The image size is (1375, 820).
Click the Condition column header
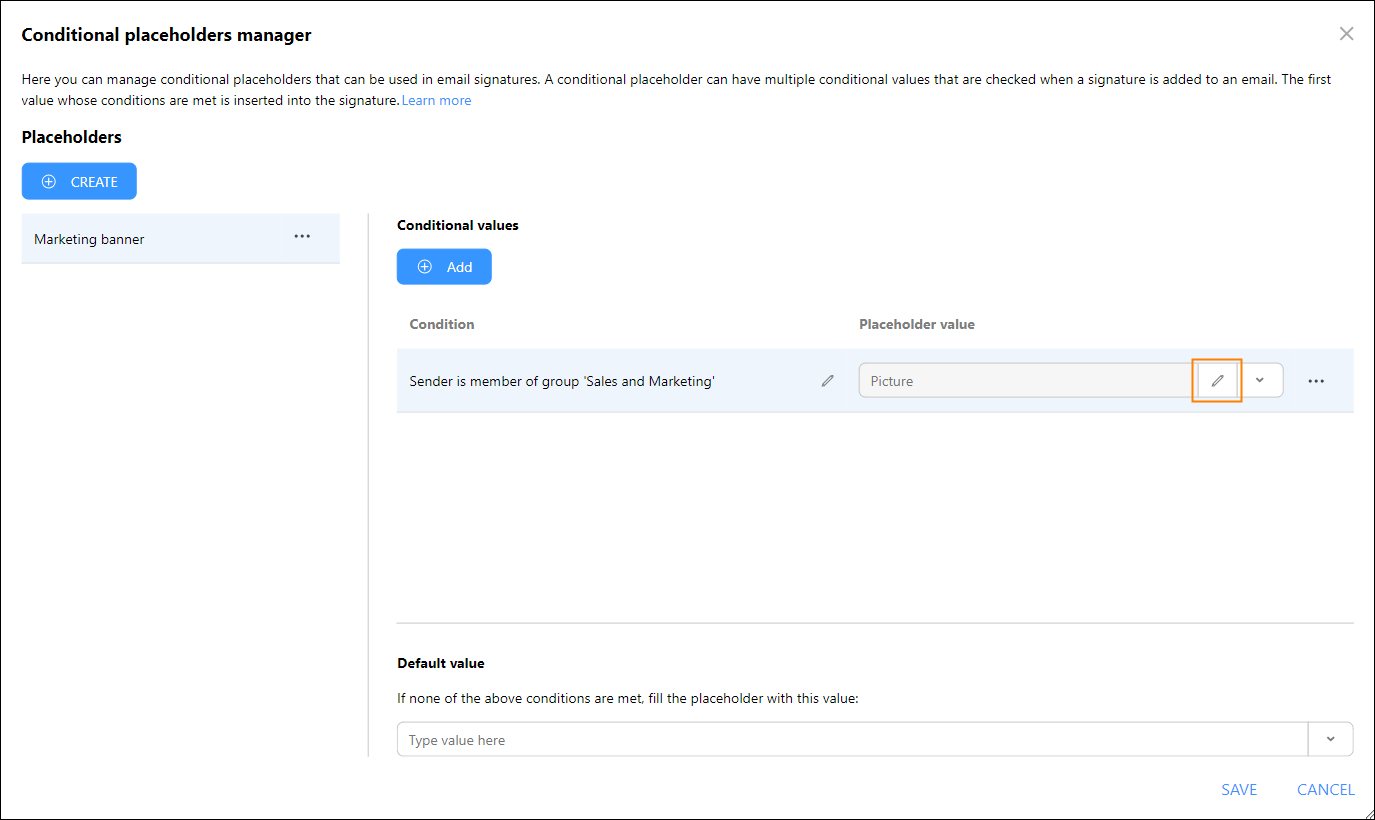[442, 324]
